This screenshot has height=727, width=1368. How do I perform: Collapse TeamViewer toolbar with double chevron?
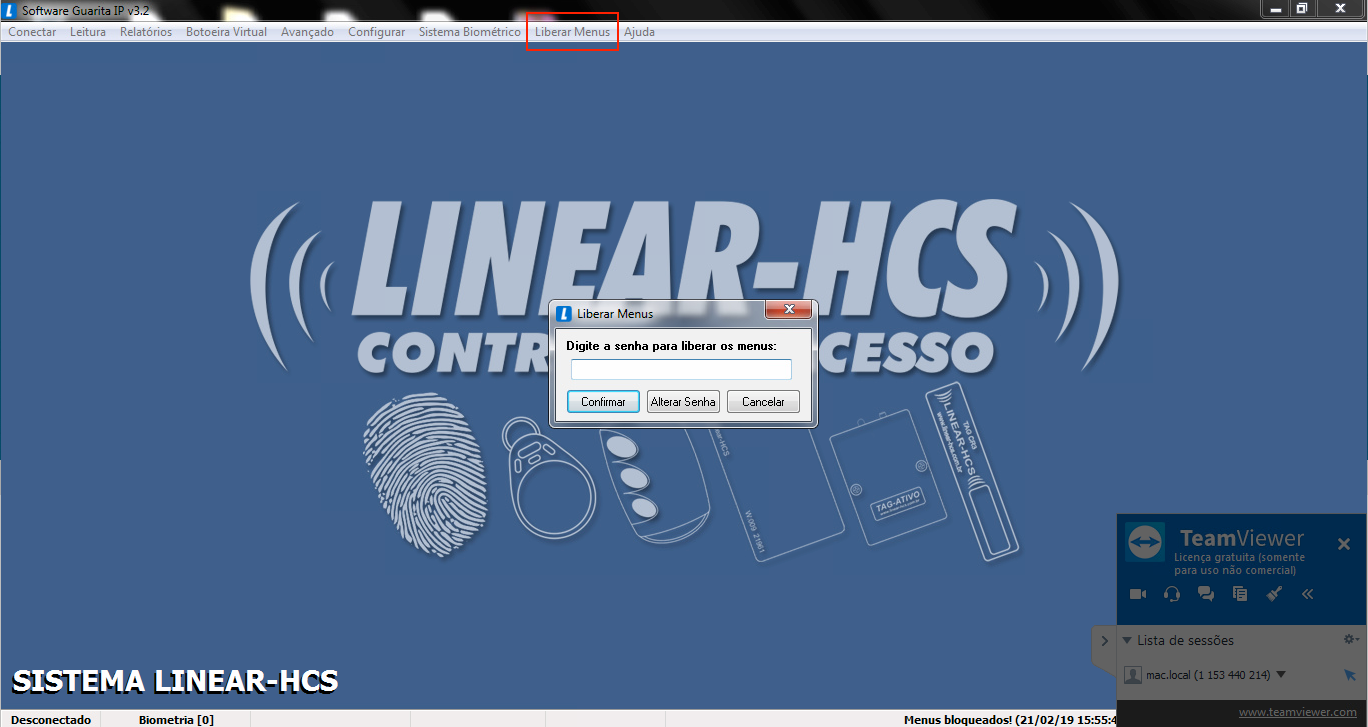point(1307,594)
